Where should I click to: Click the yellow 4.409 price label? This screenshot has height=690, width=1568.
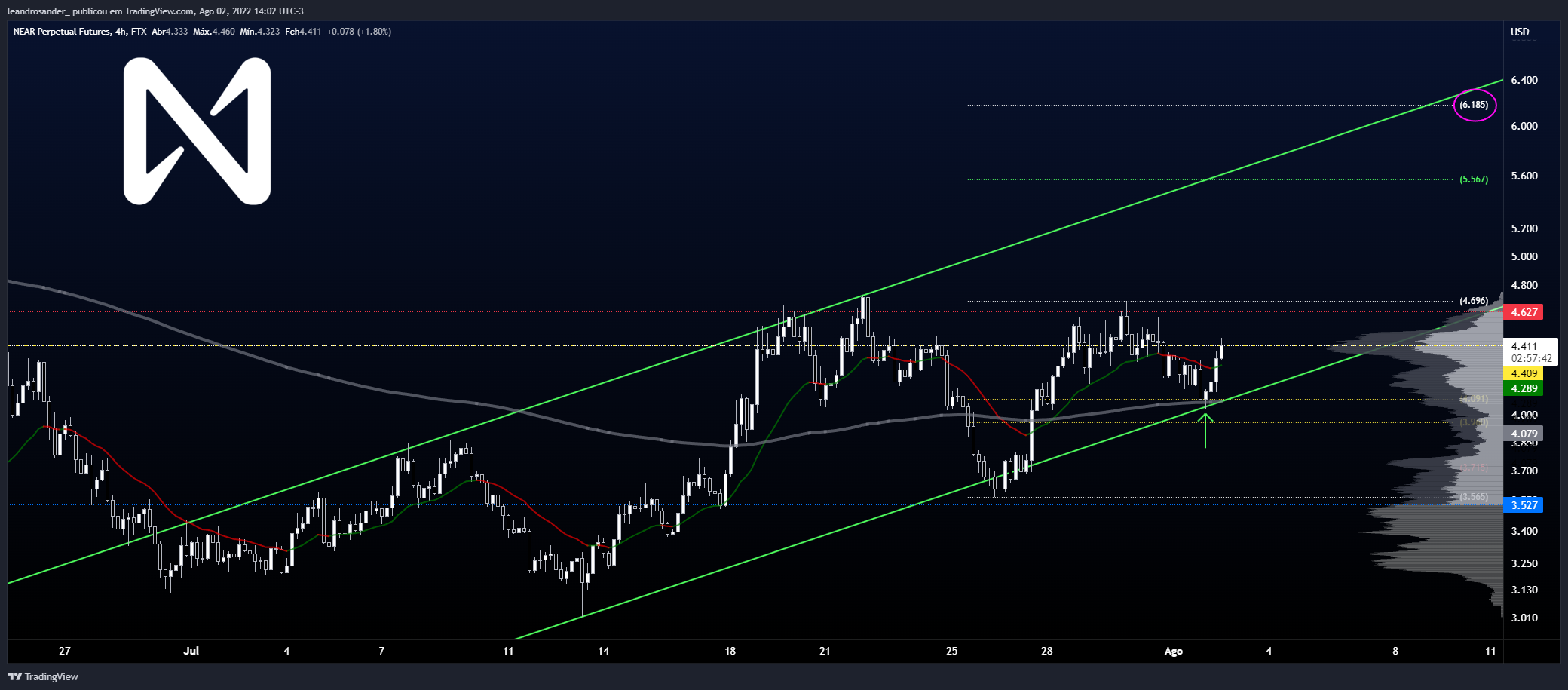pos(1524,373)
